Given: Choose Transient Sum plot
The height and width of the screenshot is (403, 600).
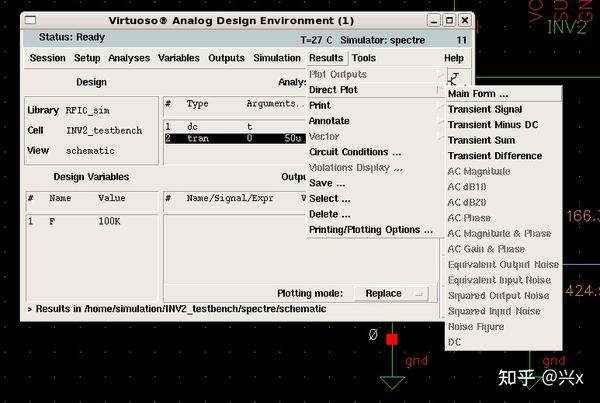Looking at the screenshot, I should point(503,140).
